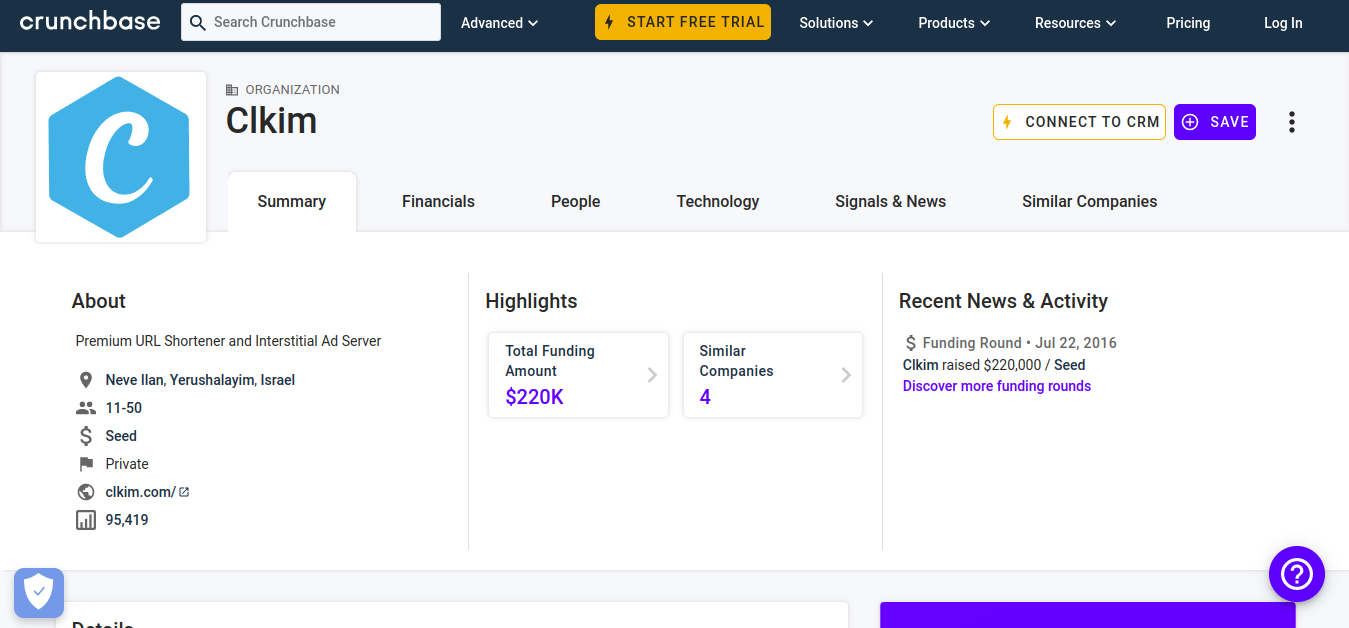This screenshot has height=628, width=1349.
Task: Click the Clkim link in Recent News
Action: pyautogui.click(x=921, y=365)
